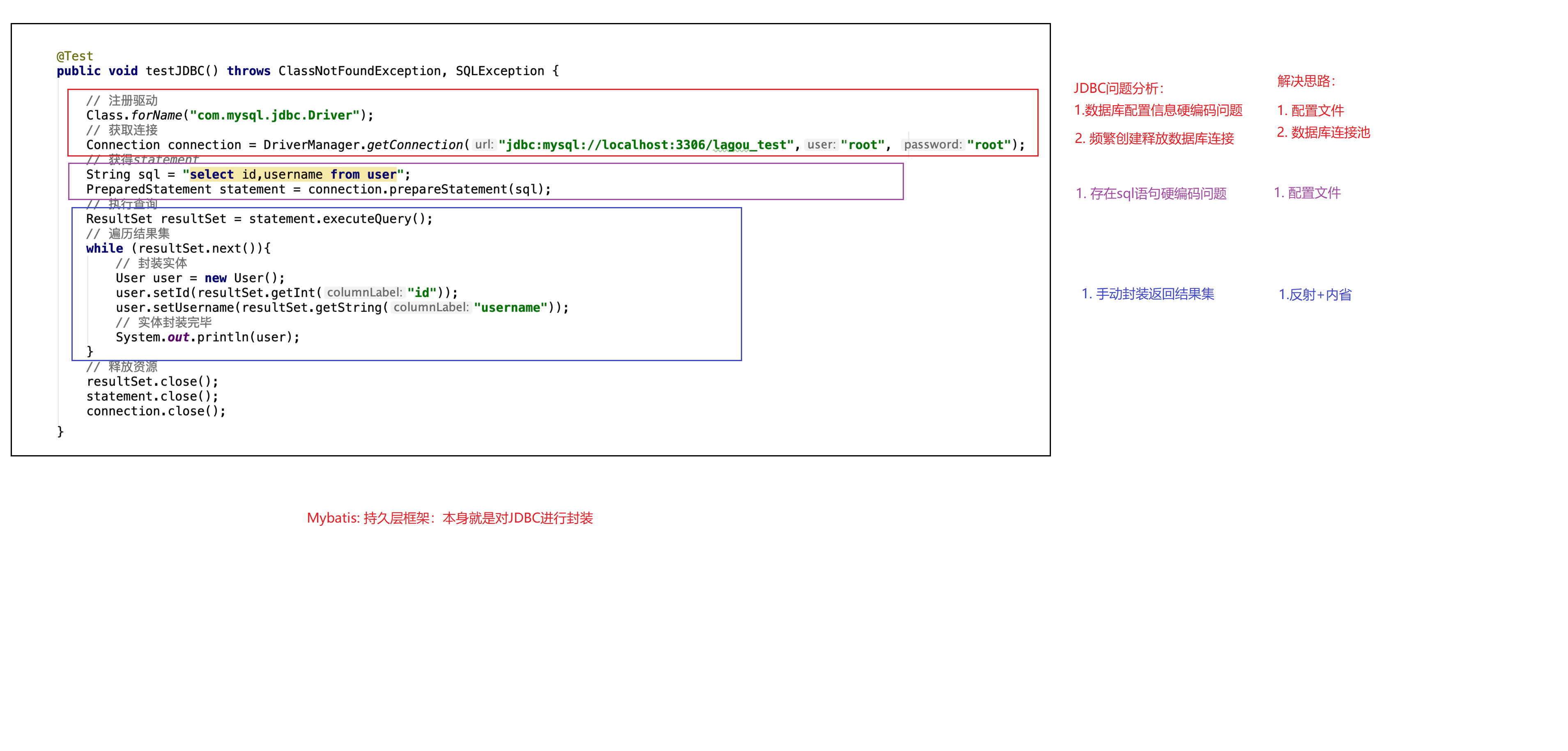The image size is (1568, 751).
Task: Click the 'url:' parameter hint
Action: 484,145
